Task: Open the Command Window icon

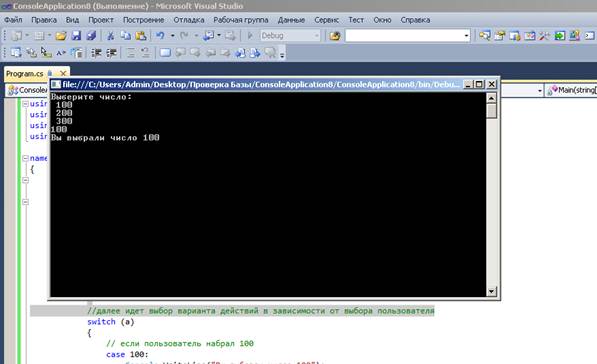Action: tap(589, 36)
